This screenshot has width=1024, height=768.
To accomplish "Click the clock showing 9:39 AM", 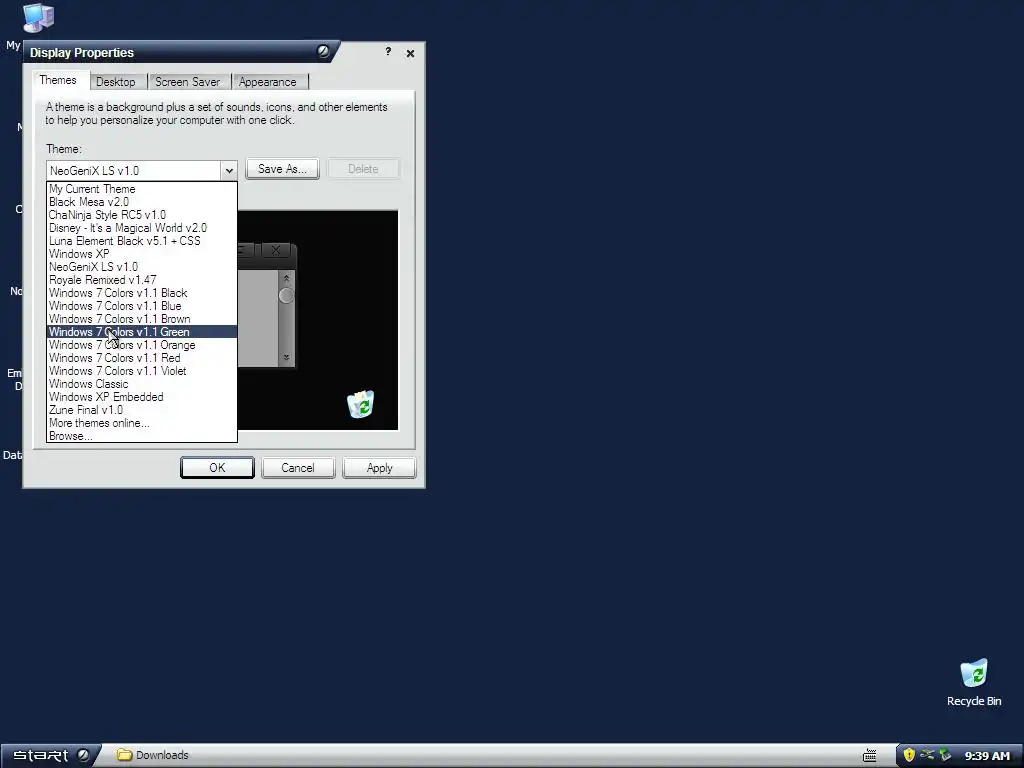I will point(987,756).
